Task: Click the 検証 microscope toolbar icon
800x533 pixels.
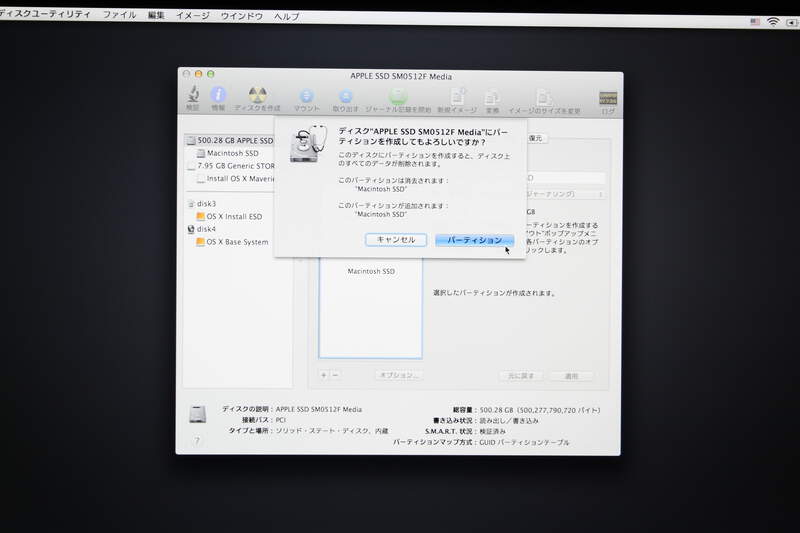Action: pyautogui.click(x=192, y=96)
